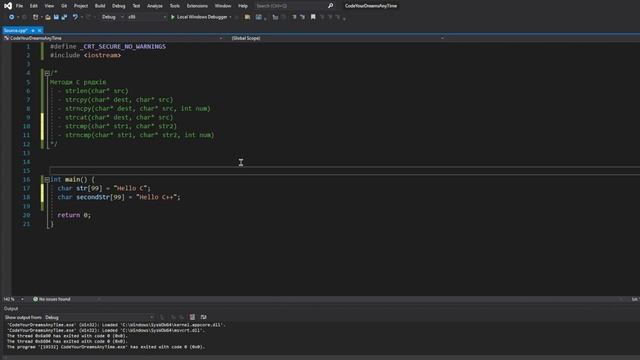
Task: Click the strcat comment line
Action: tap(119, 118)
